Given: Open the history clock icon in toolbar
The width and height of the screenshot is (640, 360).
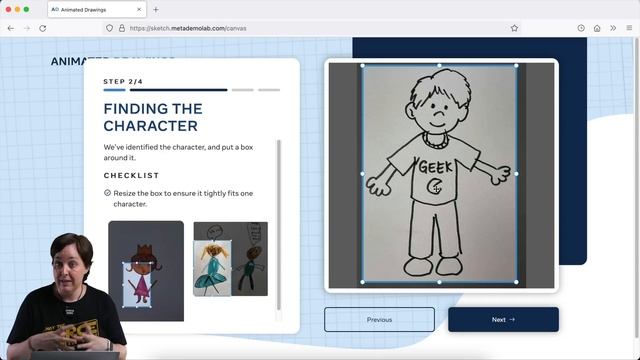Looking at the screenshot, I should coord(581,28).
